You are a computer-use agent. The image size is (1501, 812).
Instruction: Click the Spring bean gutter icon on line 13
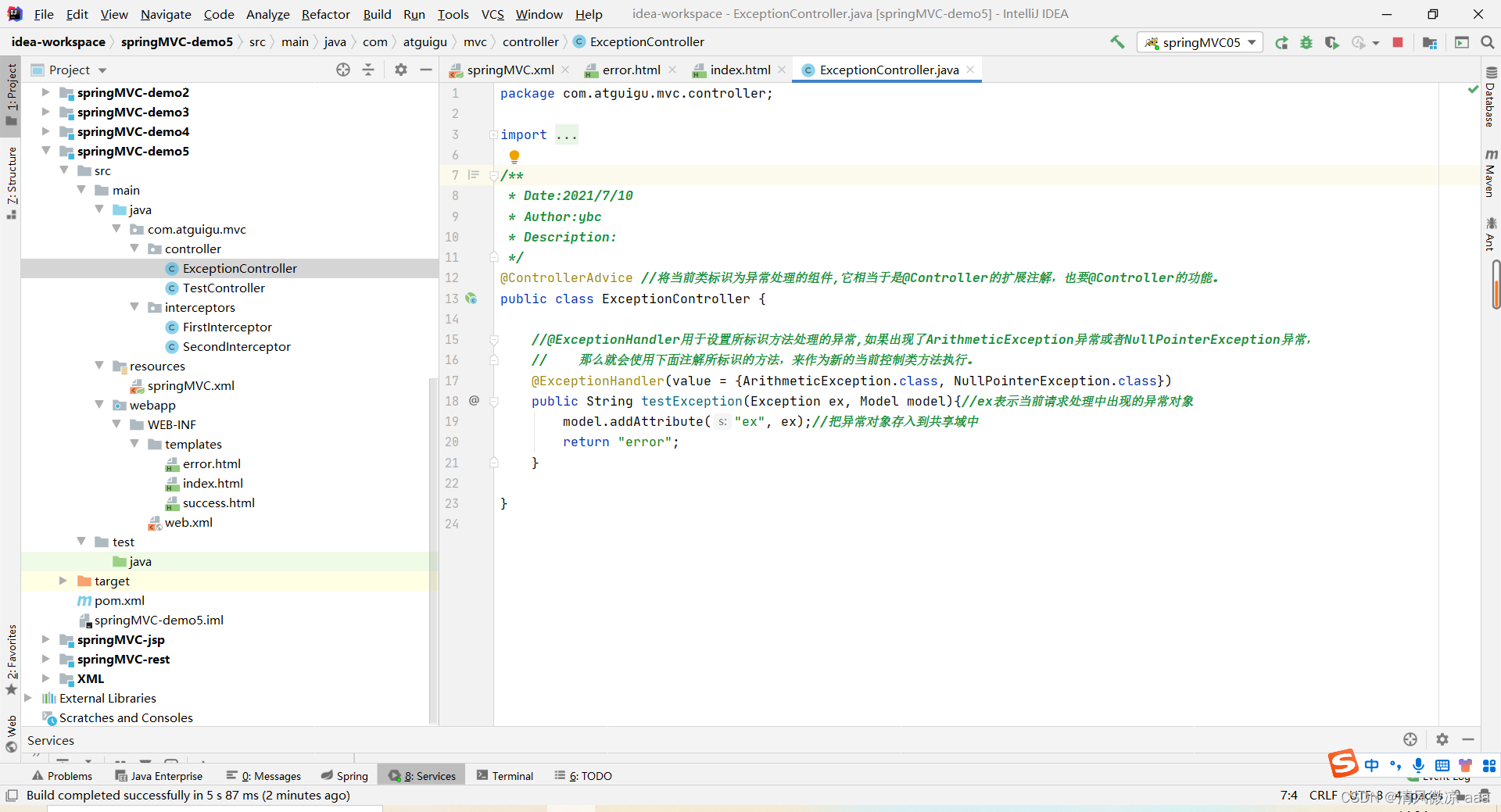coord(471,298)
